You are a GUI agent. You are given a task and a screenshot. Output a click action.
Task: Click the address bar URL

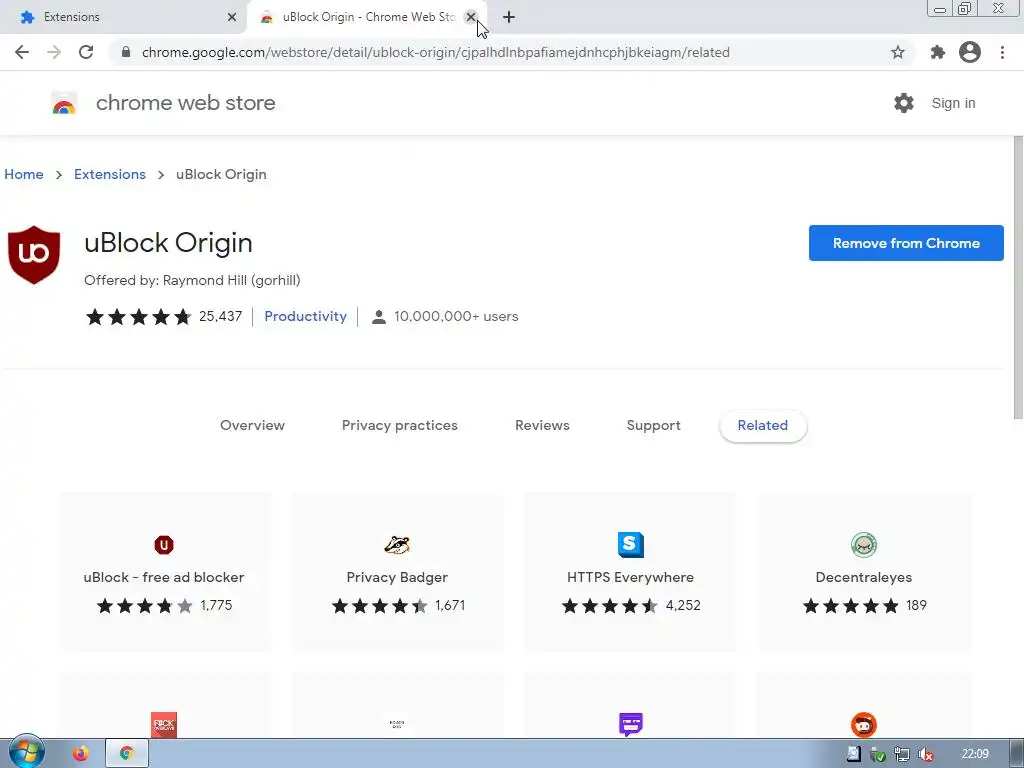click(436, 52)
